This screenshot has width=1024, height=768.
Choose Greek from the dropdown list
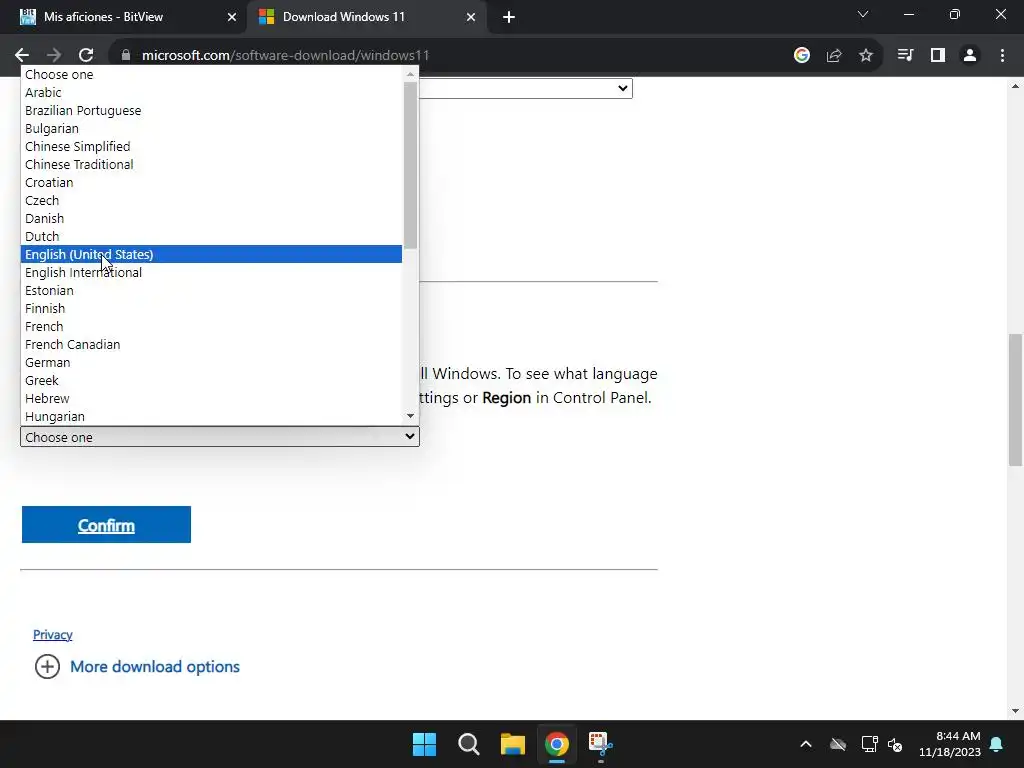pyautogui.click(x=212, y=380)
